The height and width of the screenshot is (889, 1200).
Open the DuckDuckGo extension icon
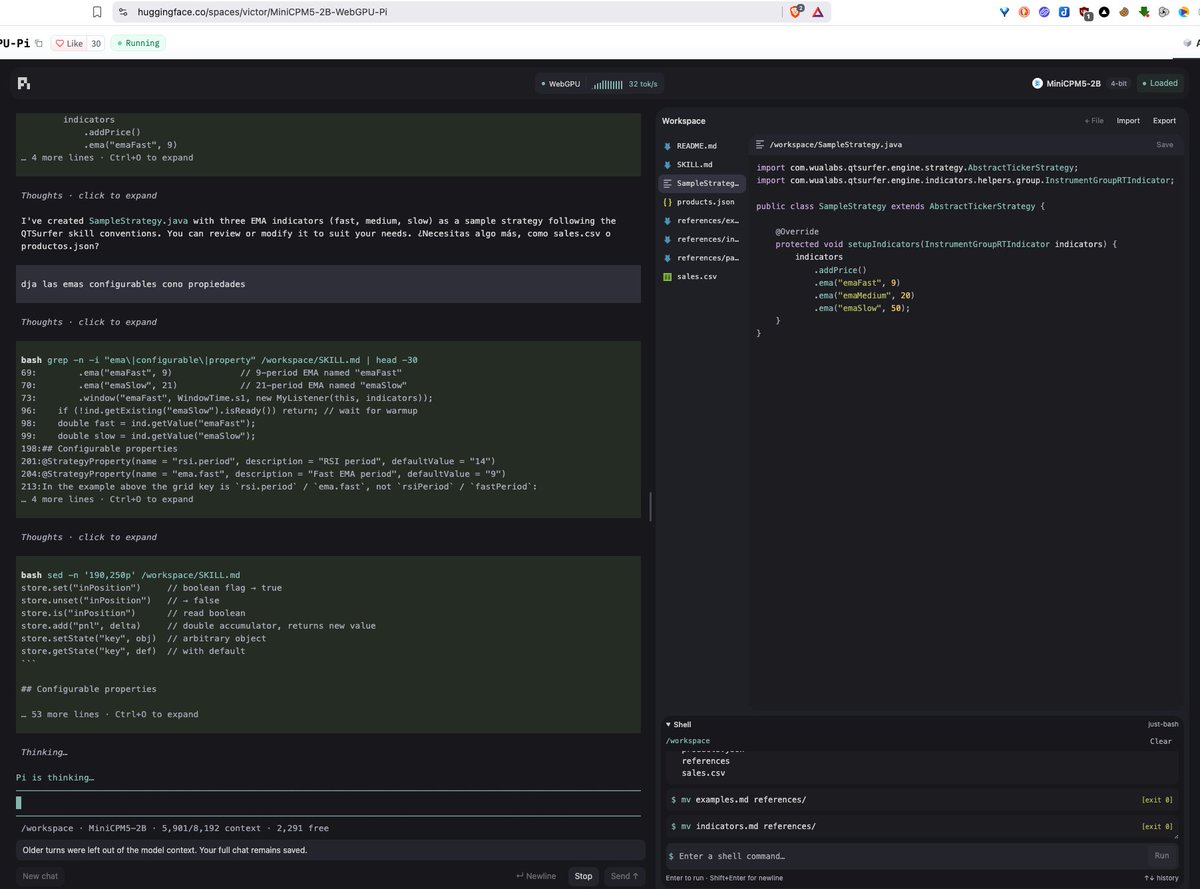(x=1024, y=12)
